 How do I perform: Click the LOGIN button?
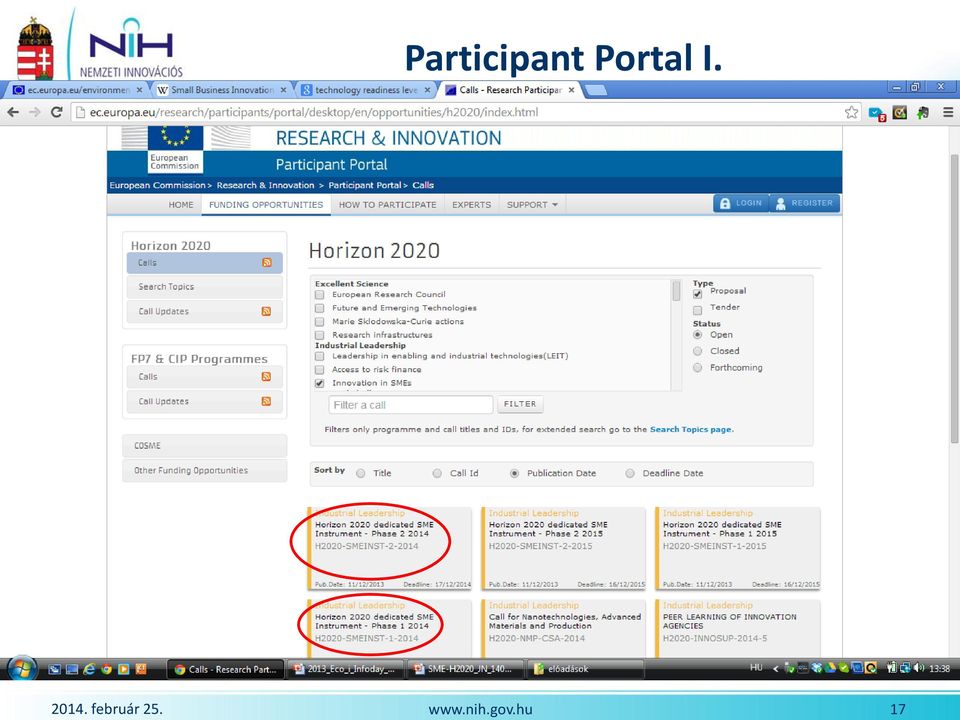point(741,203)
